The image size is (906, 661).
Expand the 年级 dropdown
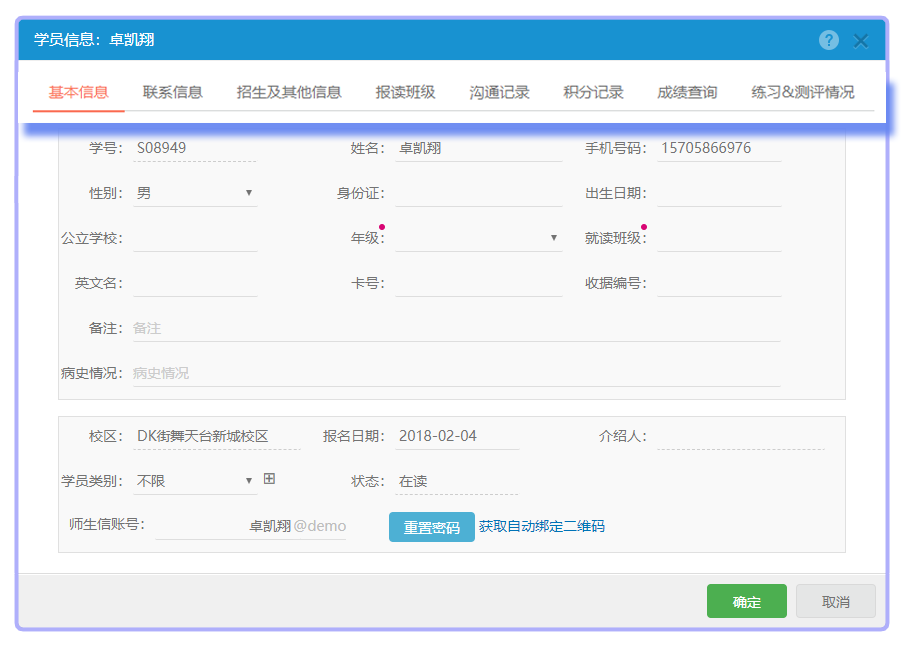click(x=478, y=238)
